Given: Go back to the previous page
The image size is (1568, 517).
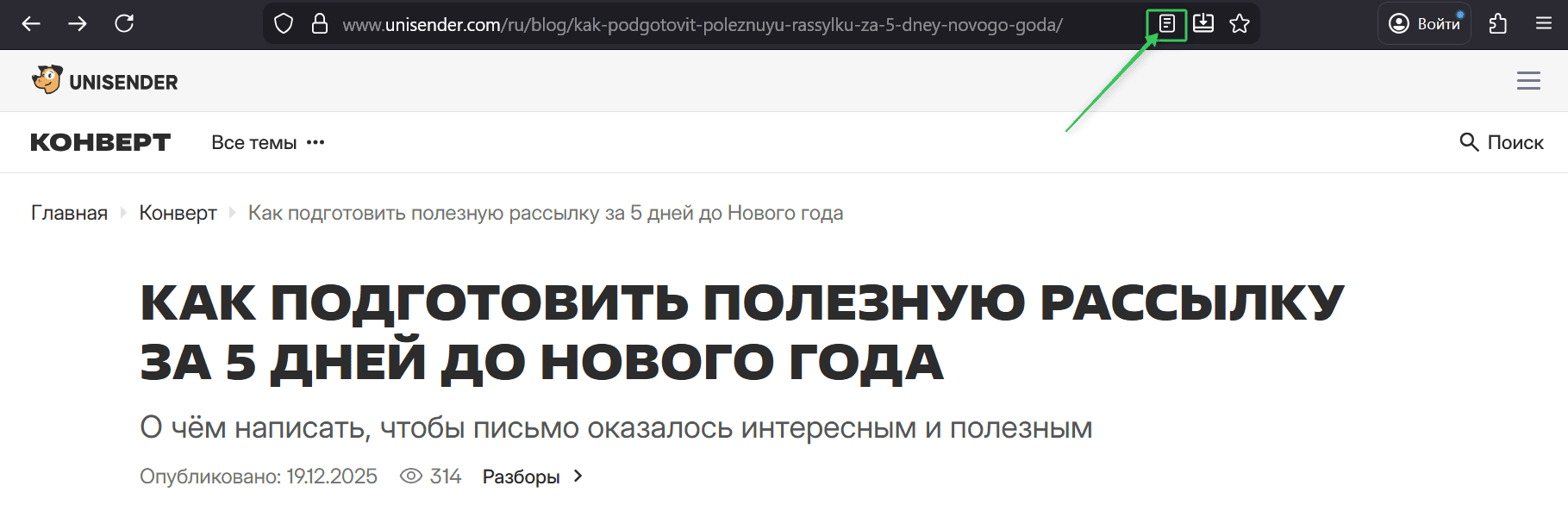Looking at the screenshot, I should click(32, 24).
